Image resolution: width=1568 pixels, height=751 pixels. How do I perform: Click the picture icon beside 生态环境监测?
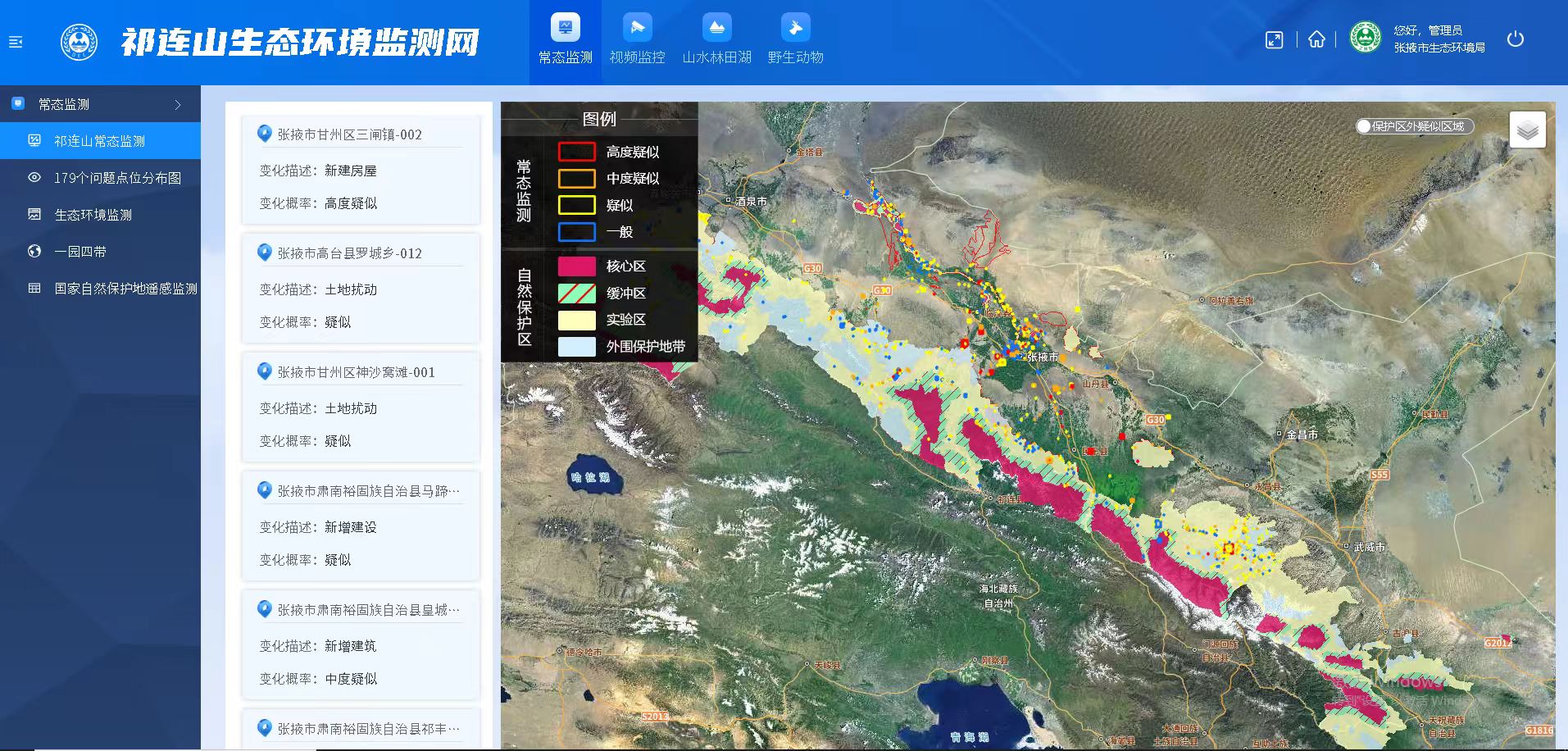click(x=34, y=215)
